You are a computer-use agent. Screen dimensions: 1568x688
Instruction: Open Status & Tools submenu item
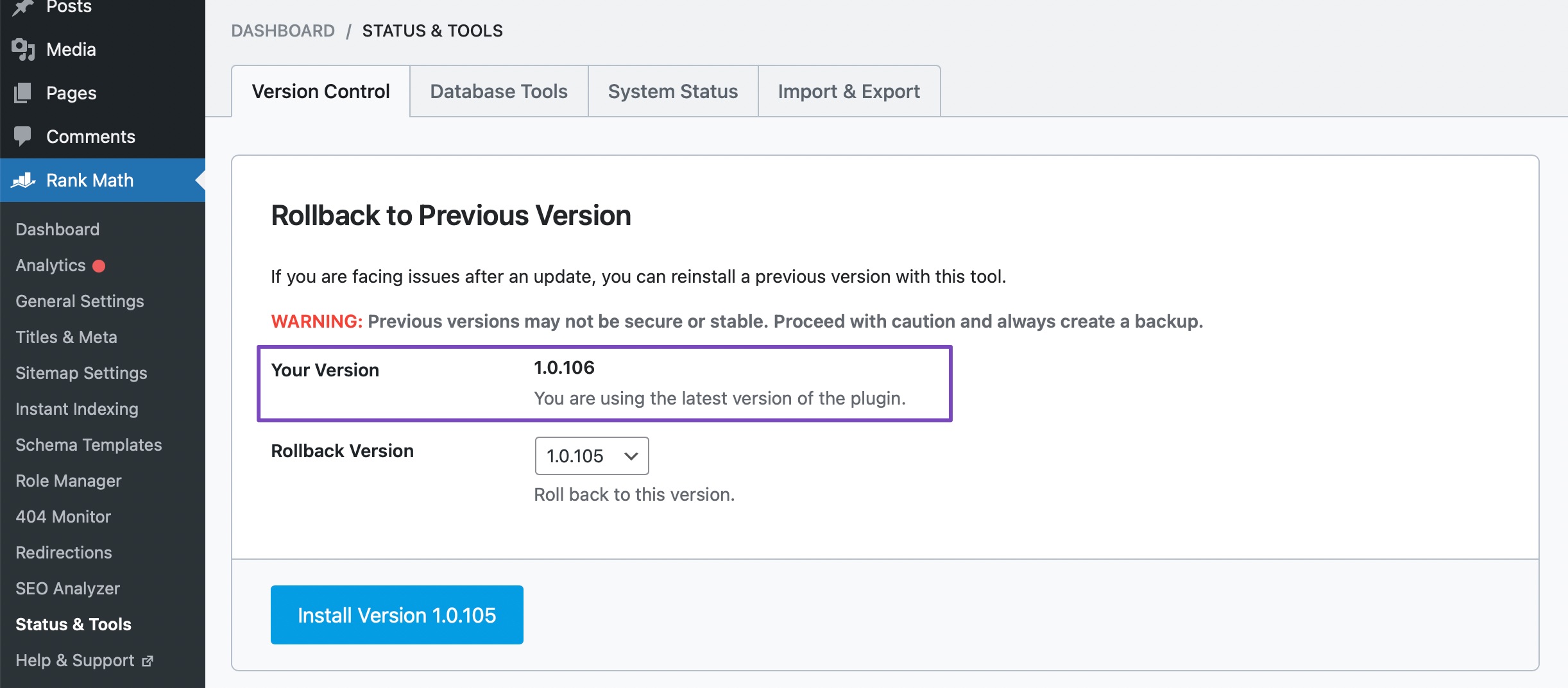[x=73, y=625]
